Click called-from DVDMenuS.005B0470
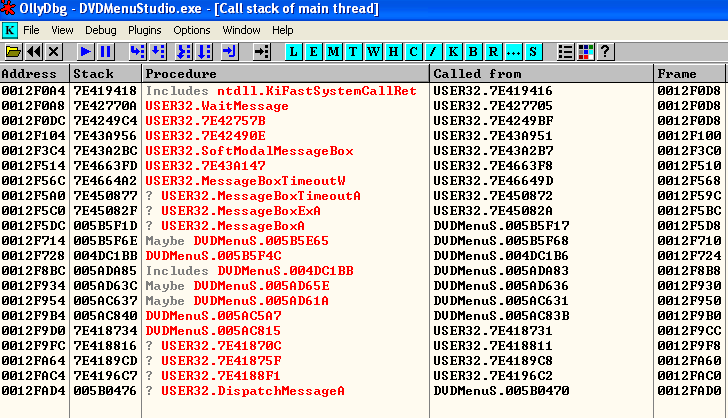The height and width of the screenshot is (418, 728). click(501, 391)
